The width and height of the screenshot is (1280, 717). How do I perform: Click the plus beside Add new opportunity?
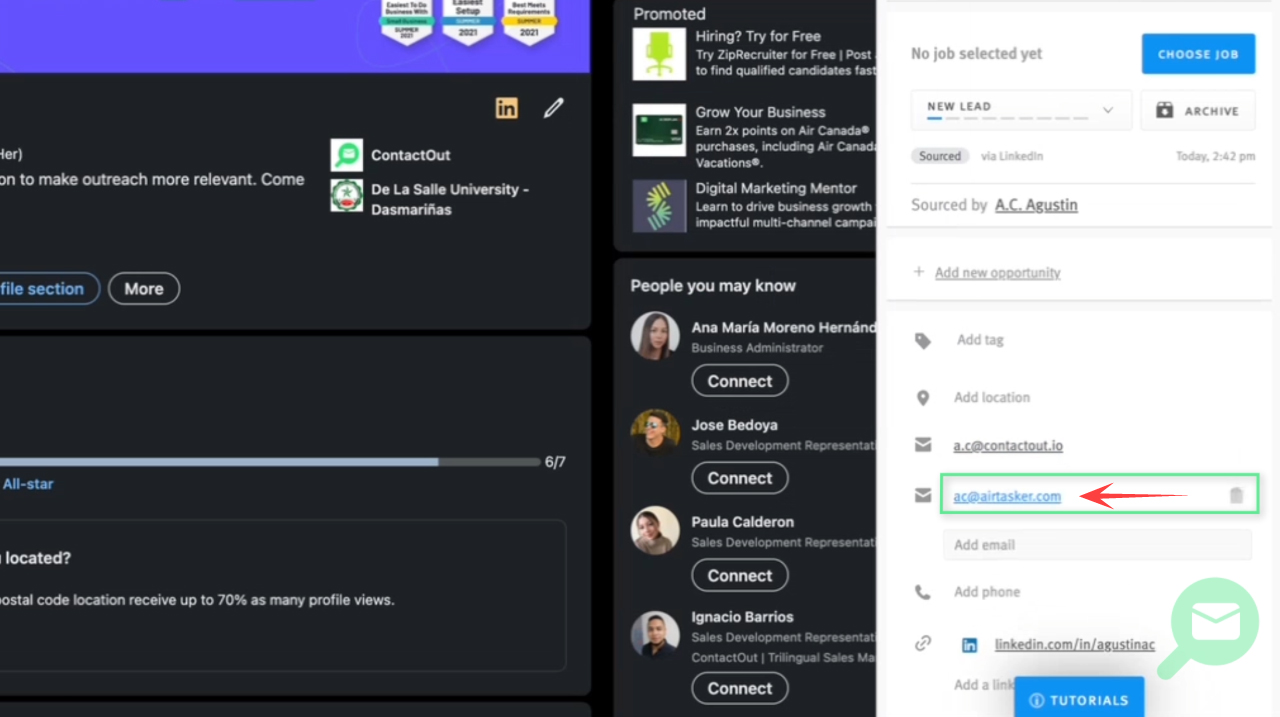click(x=918, y=272)
